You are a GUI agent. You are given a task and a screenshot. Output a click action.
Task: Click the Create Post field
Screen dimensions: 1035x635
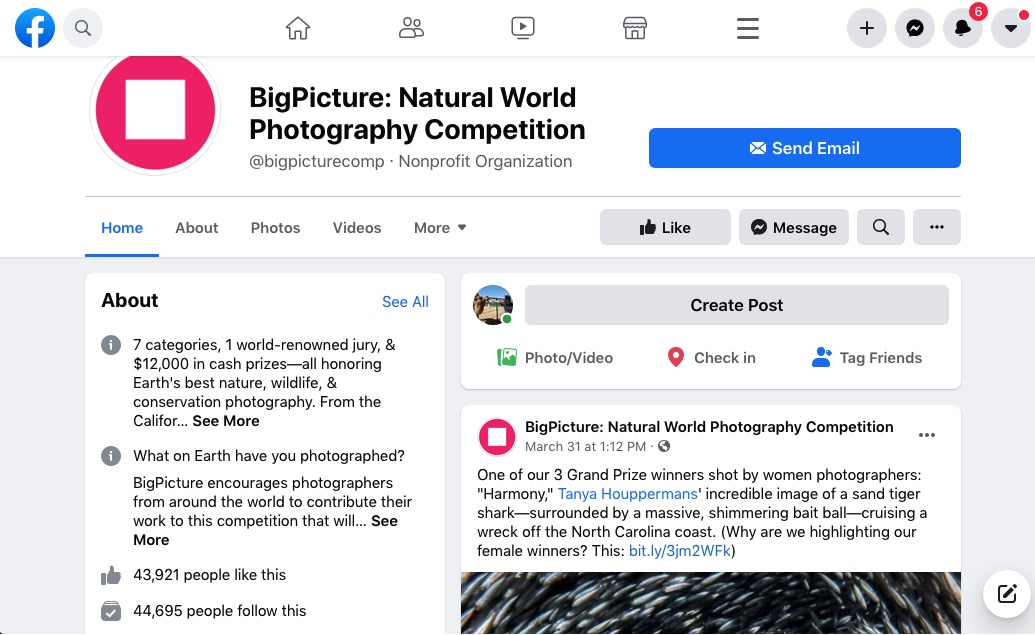(x=737, y=305)
